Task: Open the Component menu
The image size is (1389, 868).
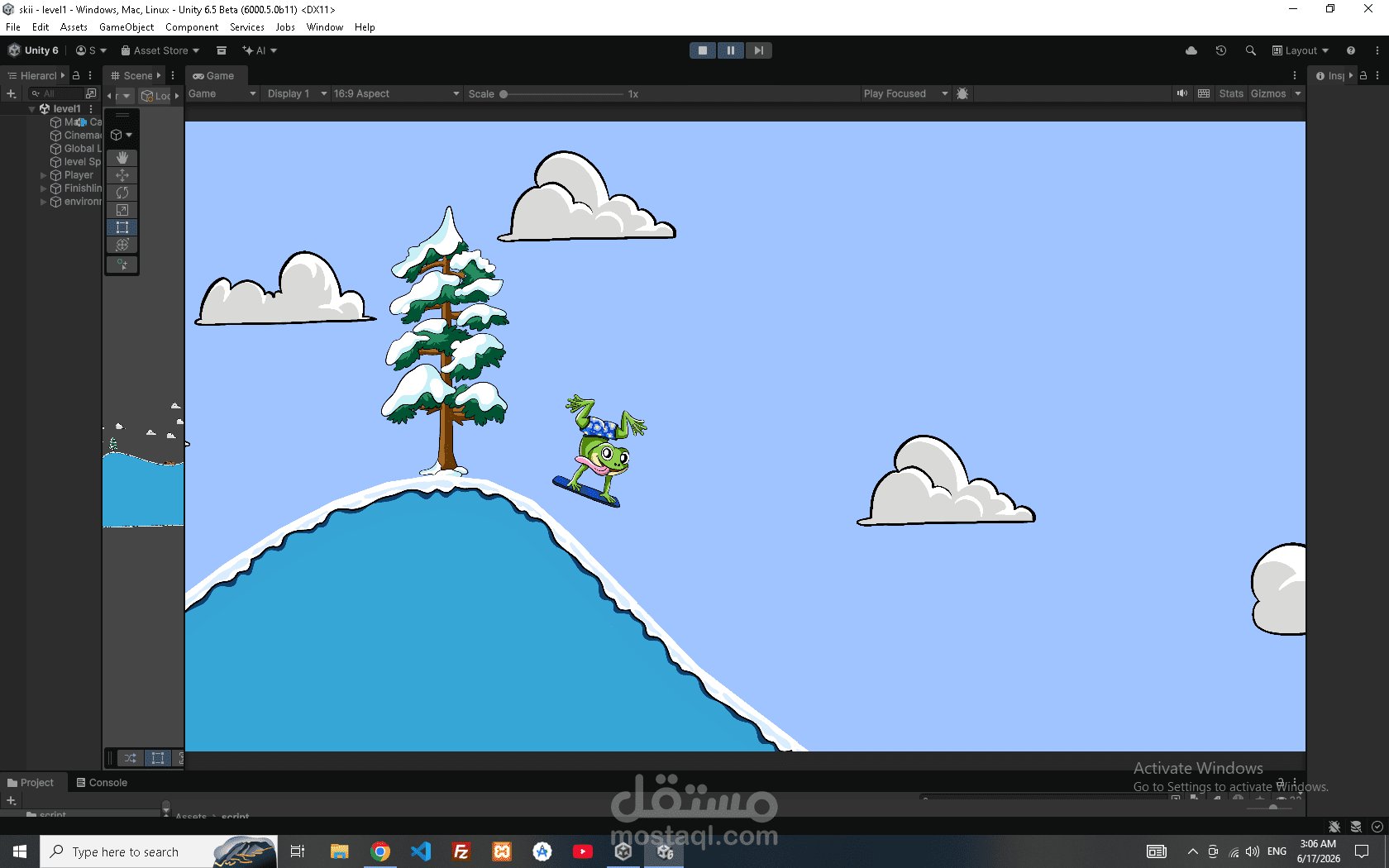Action: 192,27
